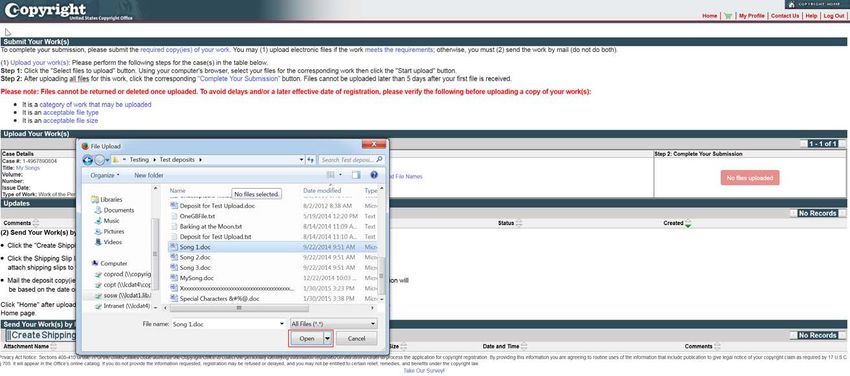
Task: Open 'category of work that may be uploaded' link
Action: click(x=95, y=105)
